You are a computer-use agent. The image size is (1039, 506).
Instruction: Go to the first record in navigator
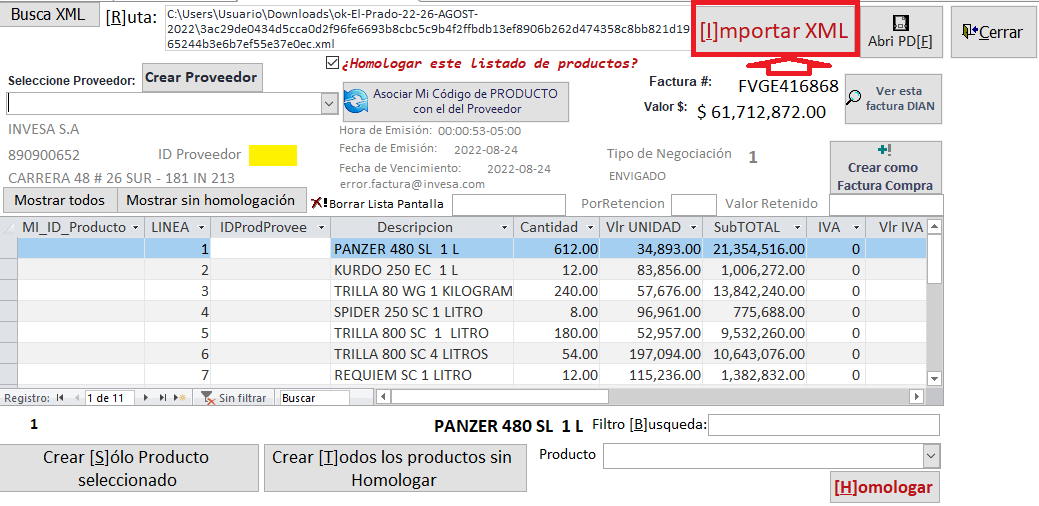pyautogui.click(x=61, y=398)
